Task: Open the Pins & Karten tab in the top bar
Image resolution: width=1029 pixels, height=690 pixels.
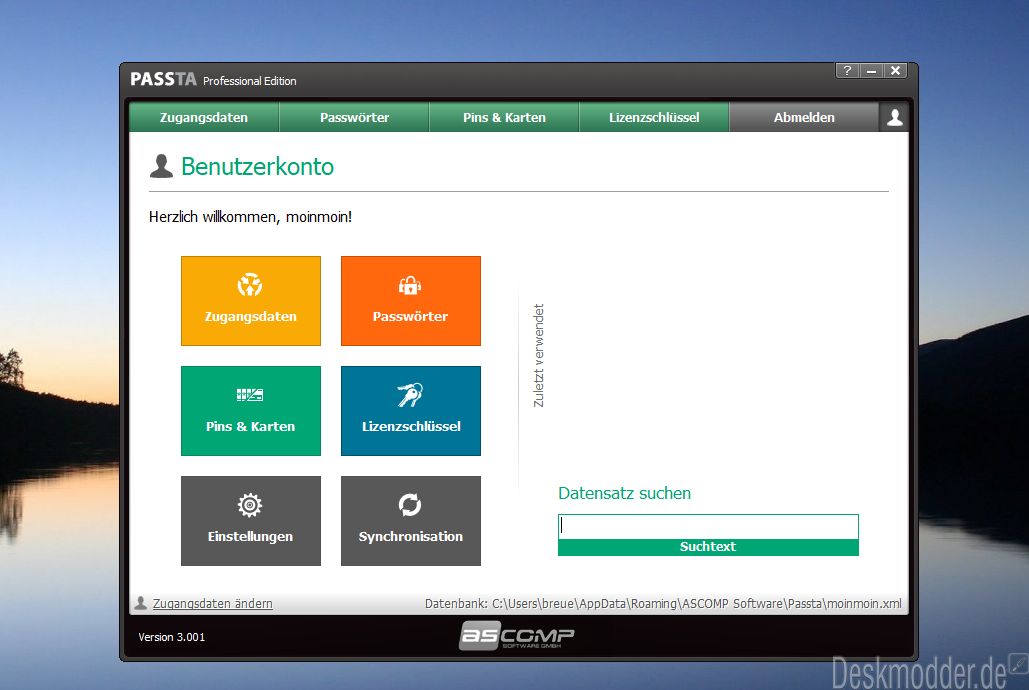Action: tap(504, 118)
